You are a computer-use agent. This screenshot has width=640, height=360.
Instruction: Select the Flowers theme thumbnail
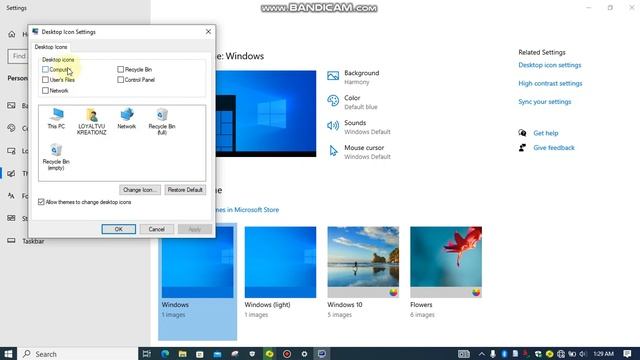tap(446, 262)
